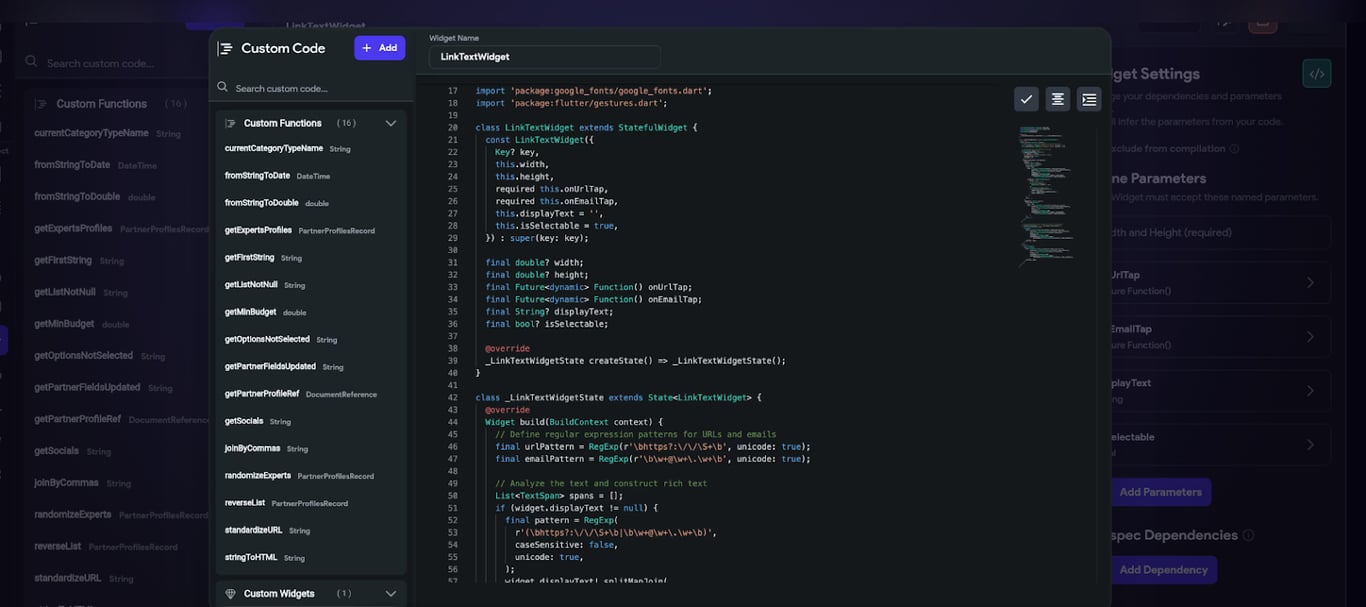Image resolution: width=1366 pixels, height=607 pixels.
Task: Select fromStringToDate in zoomed function list
Action: [257, 175]
